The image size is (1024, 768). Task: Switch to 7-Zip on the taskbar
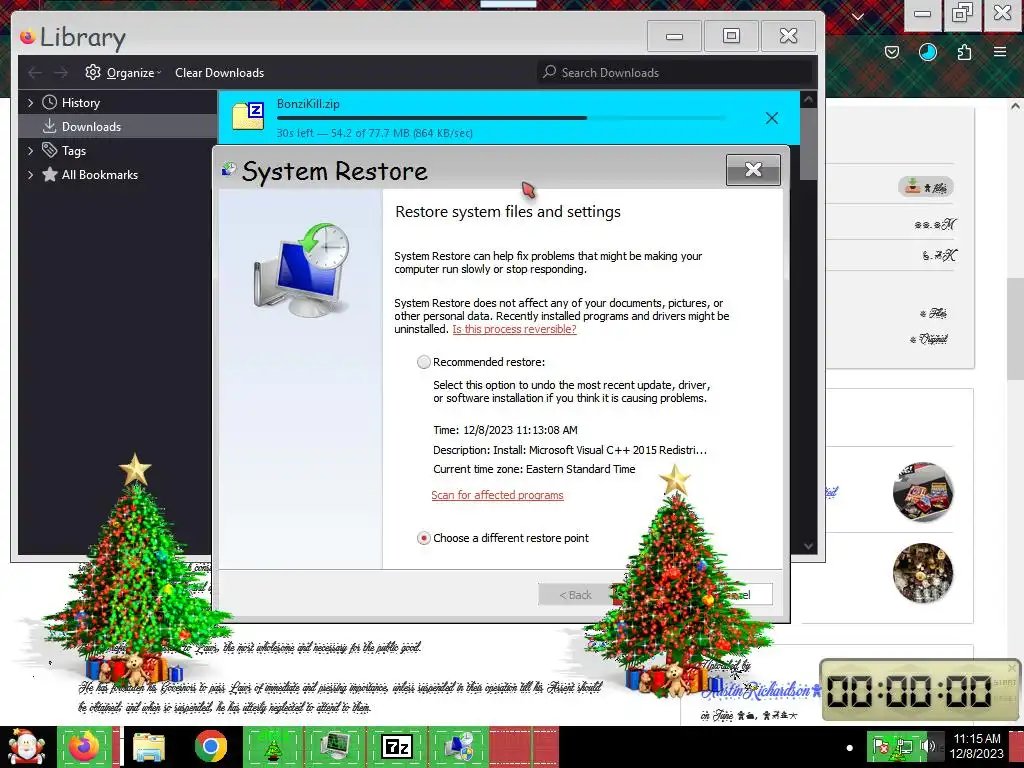click(397, 746)
